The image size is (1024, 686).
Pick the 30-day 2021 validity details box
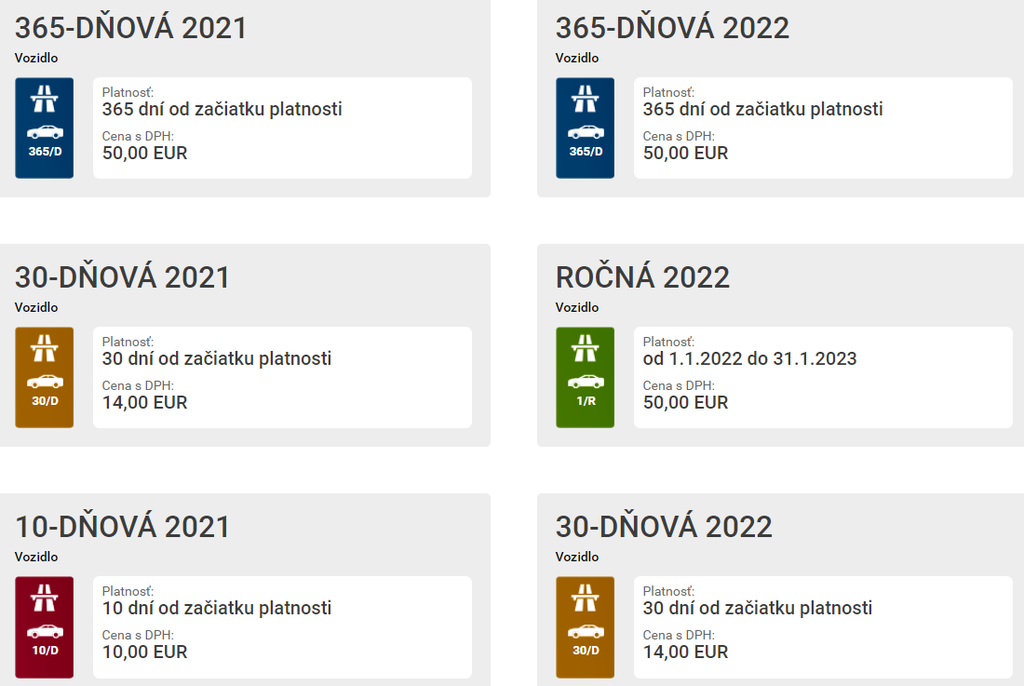282,377
